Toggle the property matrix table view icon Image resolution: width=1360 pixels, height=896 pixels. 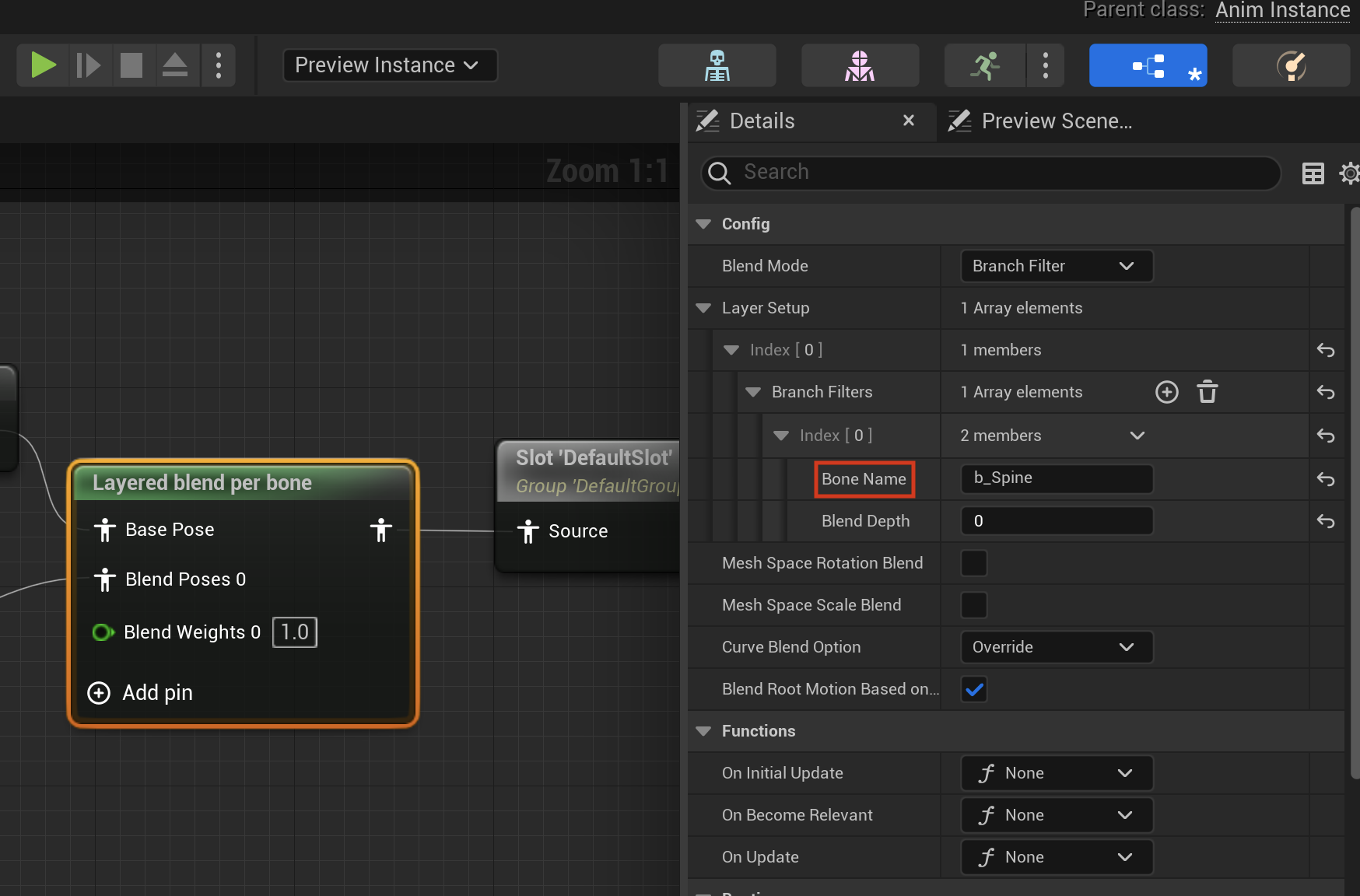click(1313, 173)
